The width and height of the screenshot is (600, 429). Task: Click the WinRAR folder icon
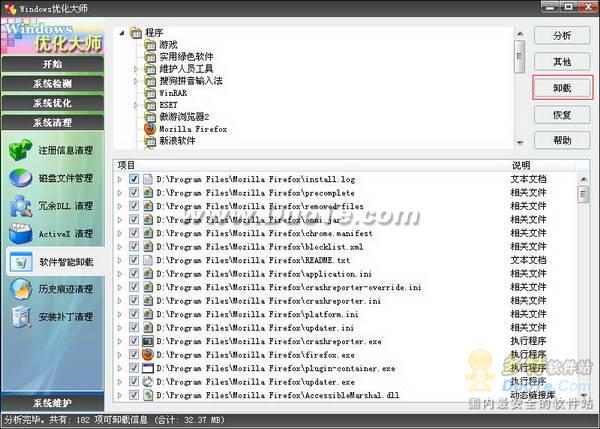coord(150,93)
